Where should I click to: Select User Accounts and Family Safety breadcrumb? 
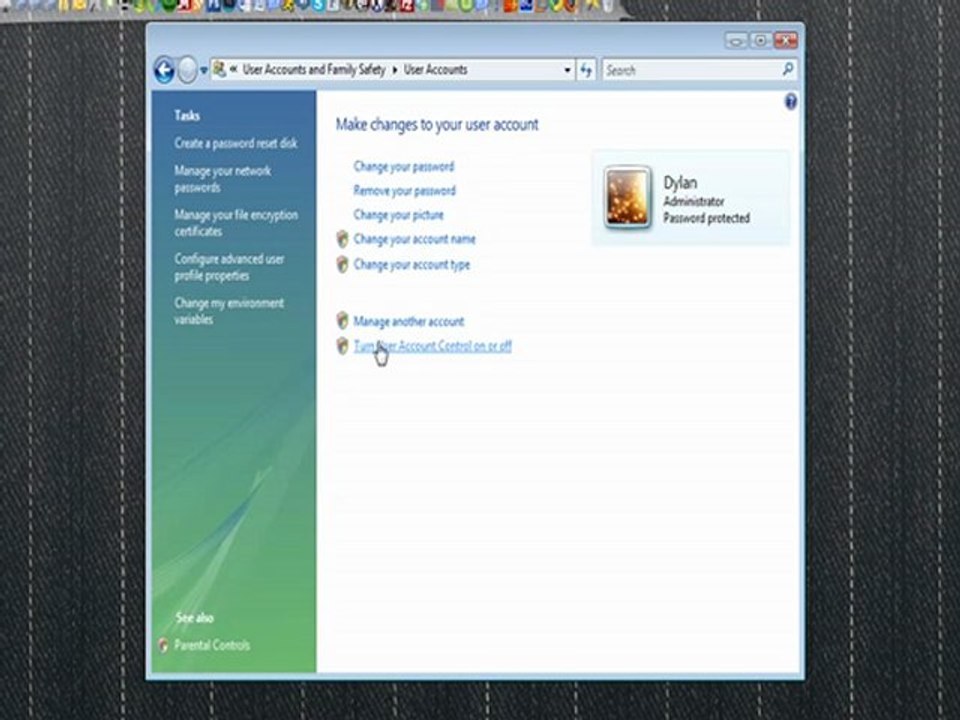click(314, 70)
